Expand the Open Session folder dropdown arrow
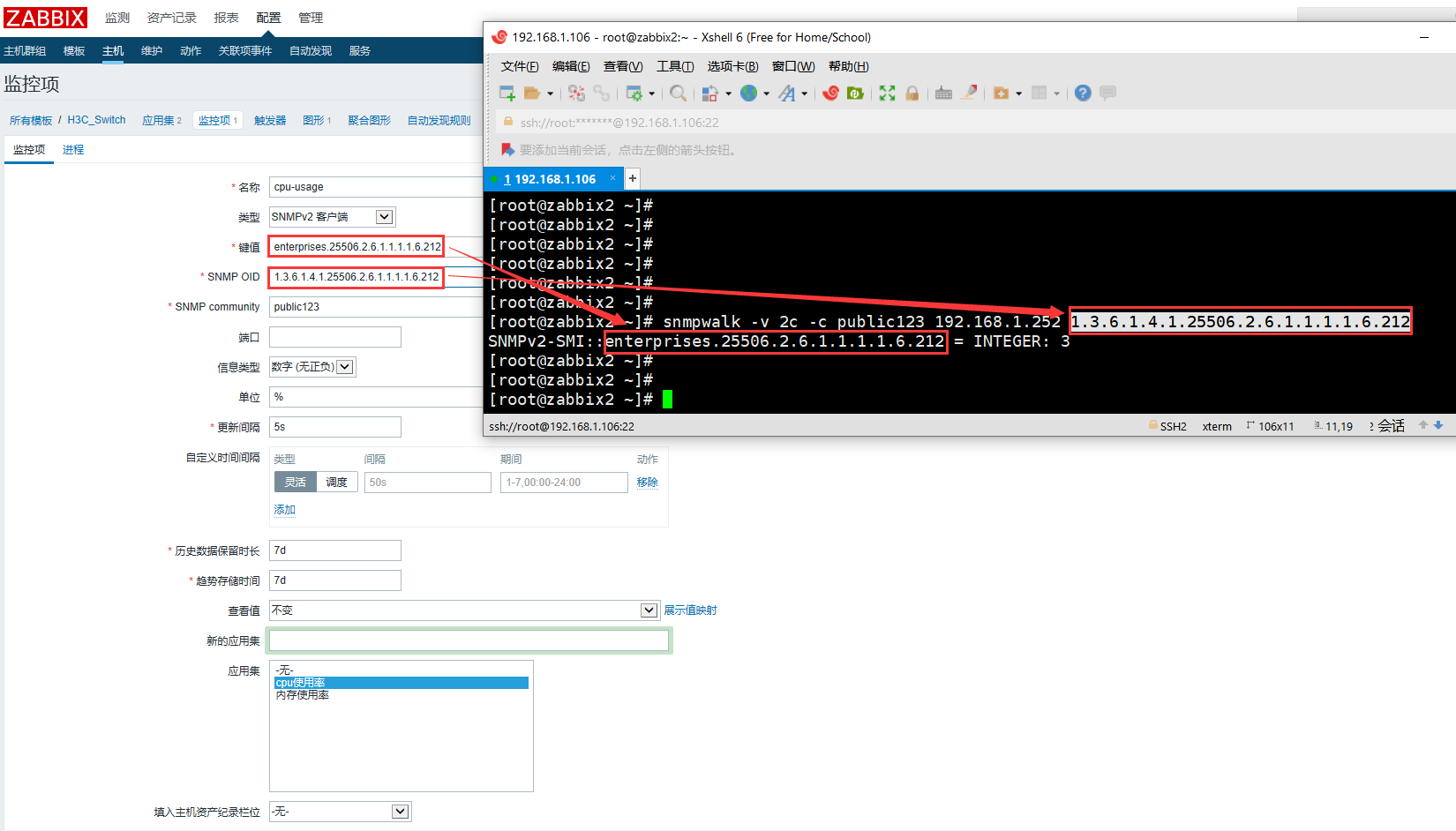The width and height of the screenshot is (1456, 831). (550, 94)
